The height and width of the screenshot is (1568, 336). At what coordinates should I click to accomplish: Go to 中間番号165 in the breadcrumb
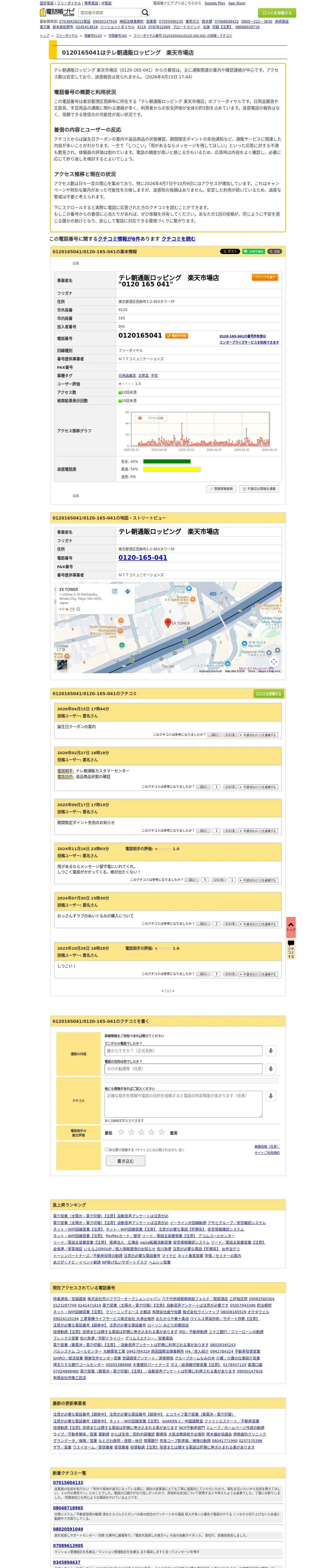(118, 36)
